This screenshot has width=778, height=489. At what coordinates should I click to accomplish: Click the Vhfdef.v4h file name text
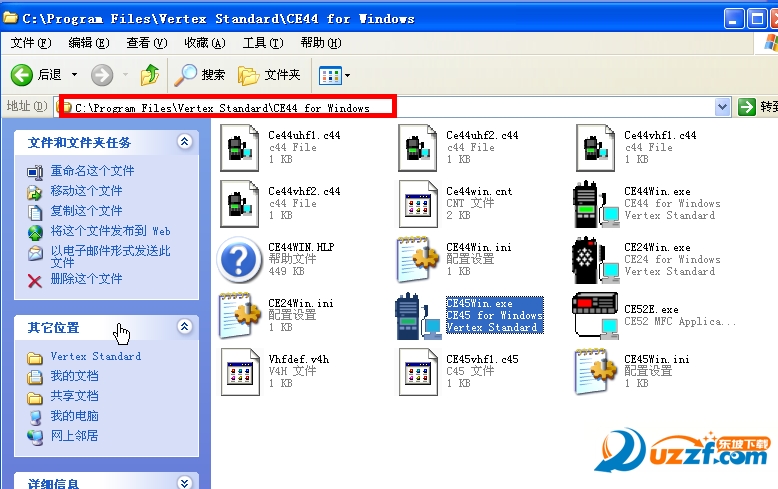coord(299,359)
